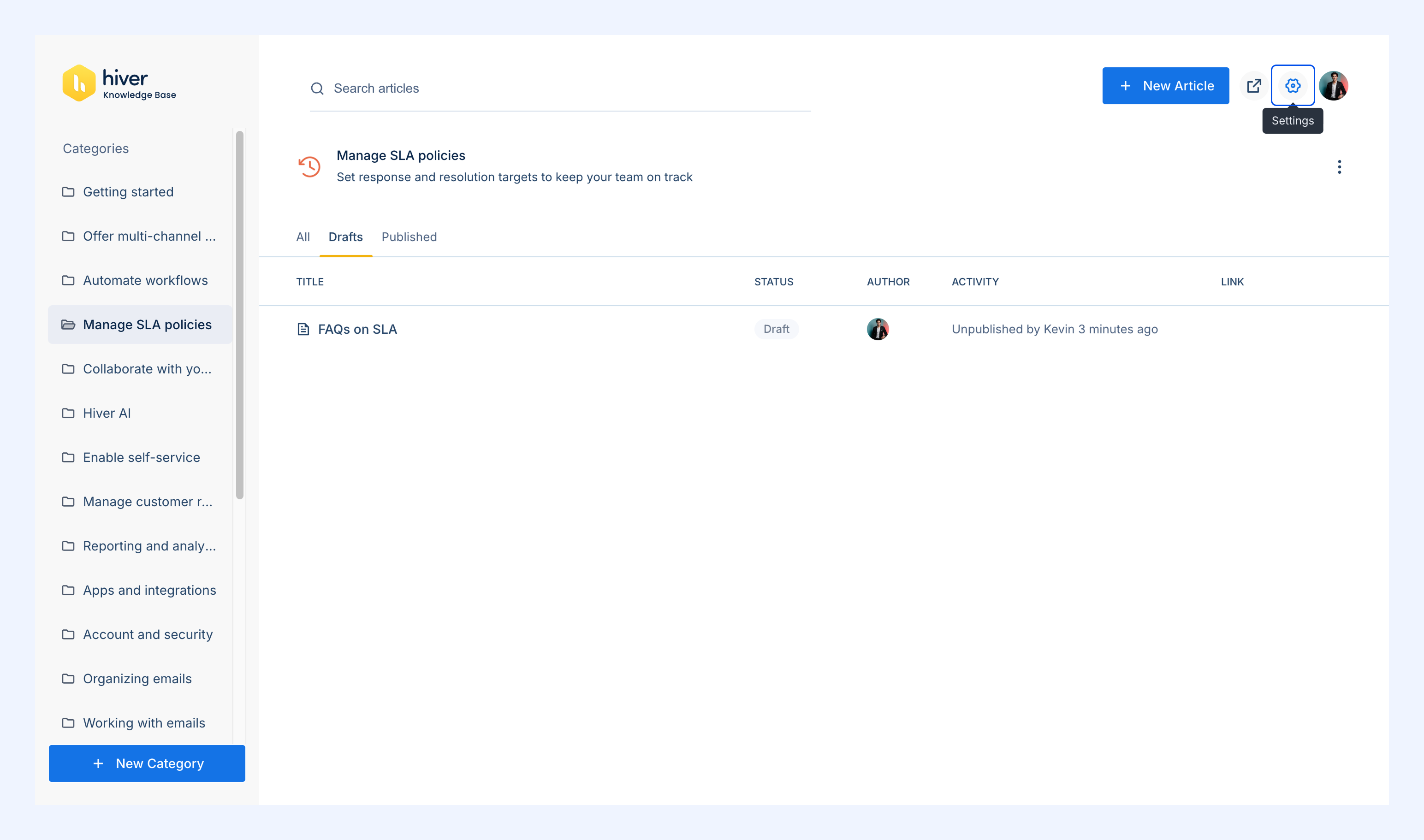Screen dimensions: 1424x840
Task: Open the Settings gear icon
Action: tap(1293, 85)
